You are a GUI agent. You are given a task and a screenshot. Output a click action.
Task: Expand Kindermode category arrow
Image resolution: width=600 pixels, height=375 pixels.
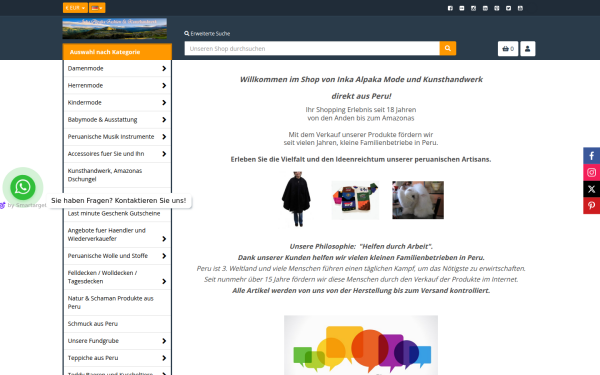pos(164,103)
